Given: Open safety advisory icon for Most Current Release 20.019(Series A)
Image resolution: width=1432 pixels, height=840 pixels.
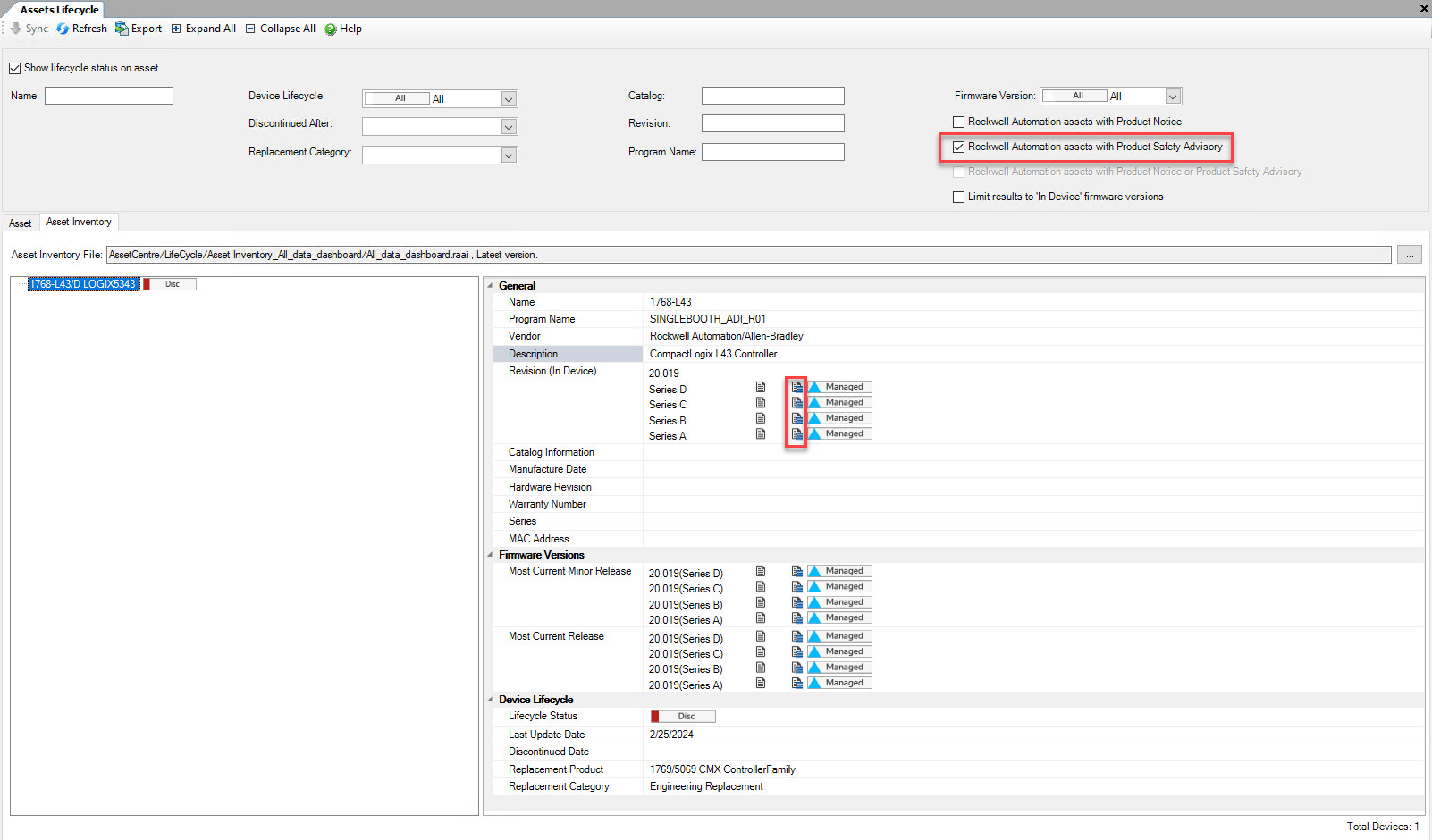Looking at the screenshot, I should 796,684.
